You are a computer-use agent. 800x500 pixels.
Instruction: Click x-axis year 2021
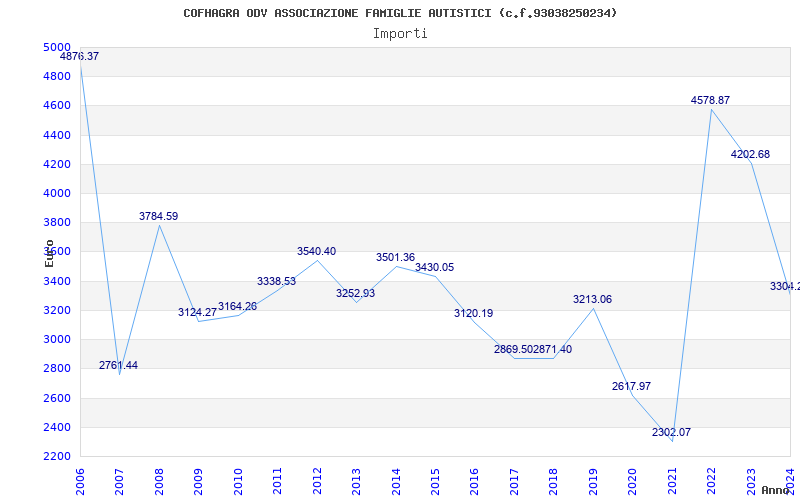[x=672, y=481]
